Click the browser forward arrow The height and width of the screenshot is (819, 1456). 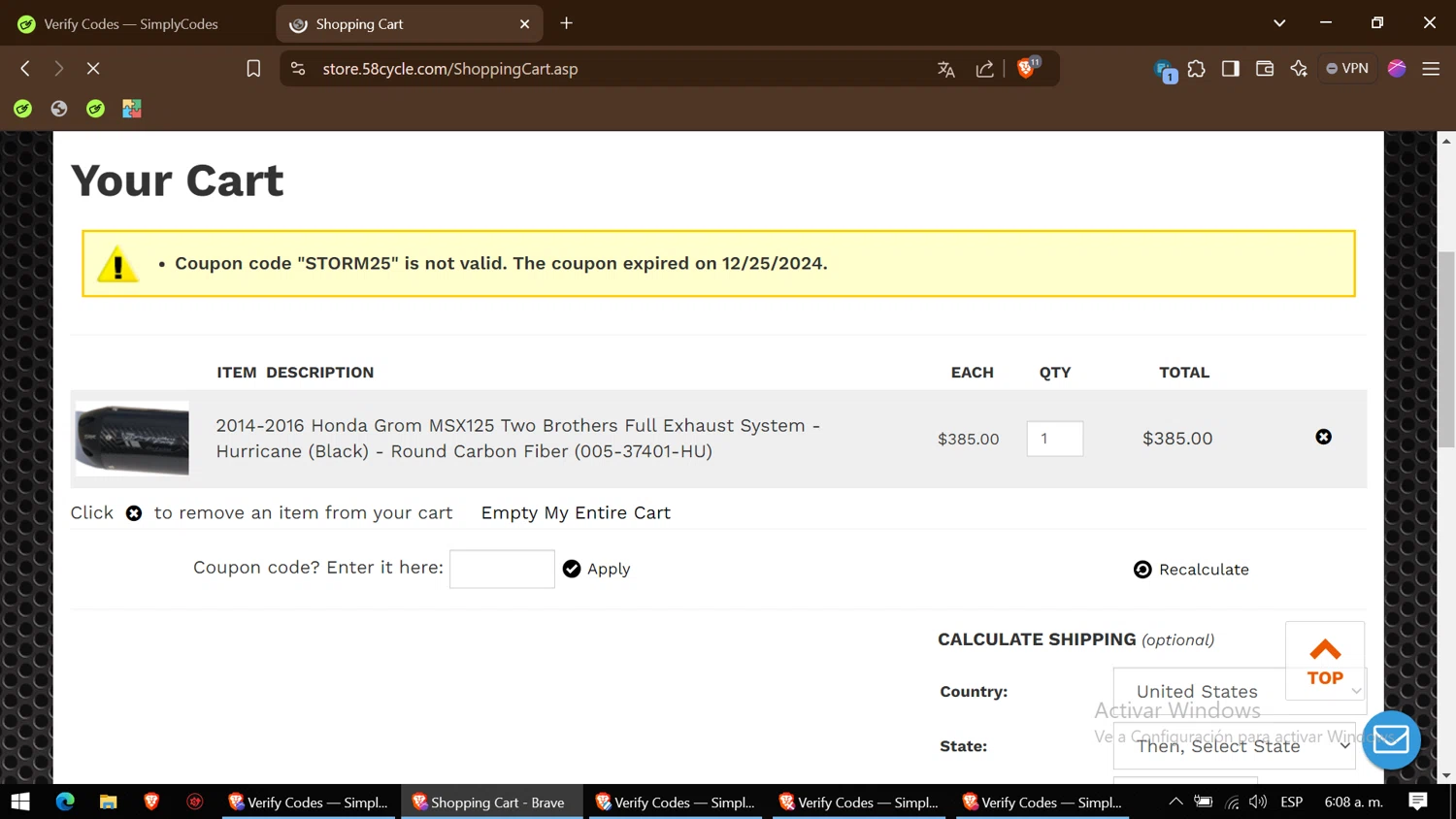coord(58,68)
